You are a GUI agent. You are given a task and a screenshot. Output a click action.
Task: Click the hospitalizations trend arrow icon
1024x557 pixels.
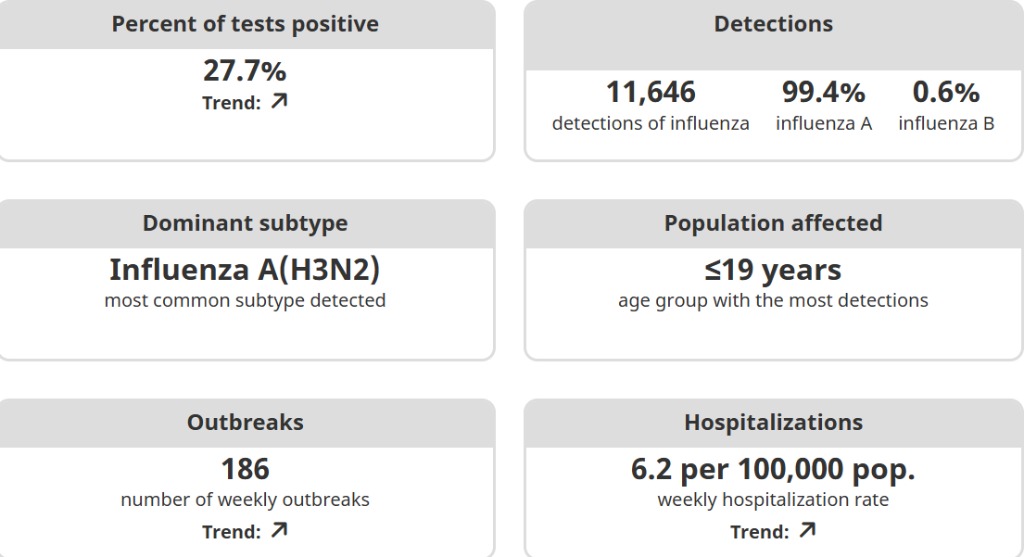(807, 530)
